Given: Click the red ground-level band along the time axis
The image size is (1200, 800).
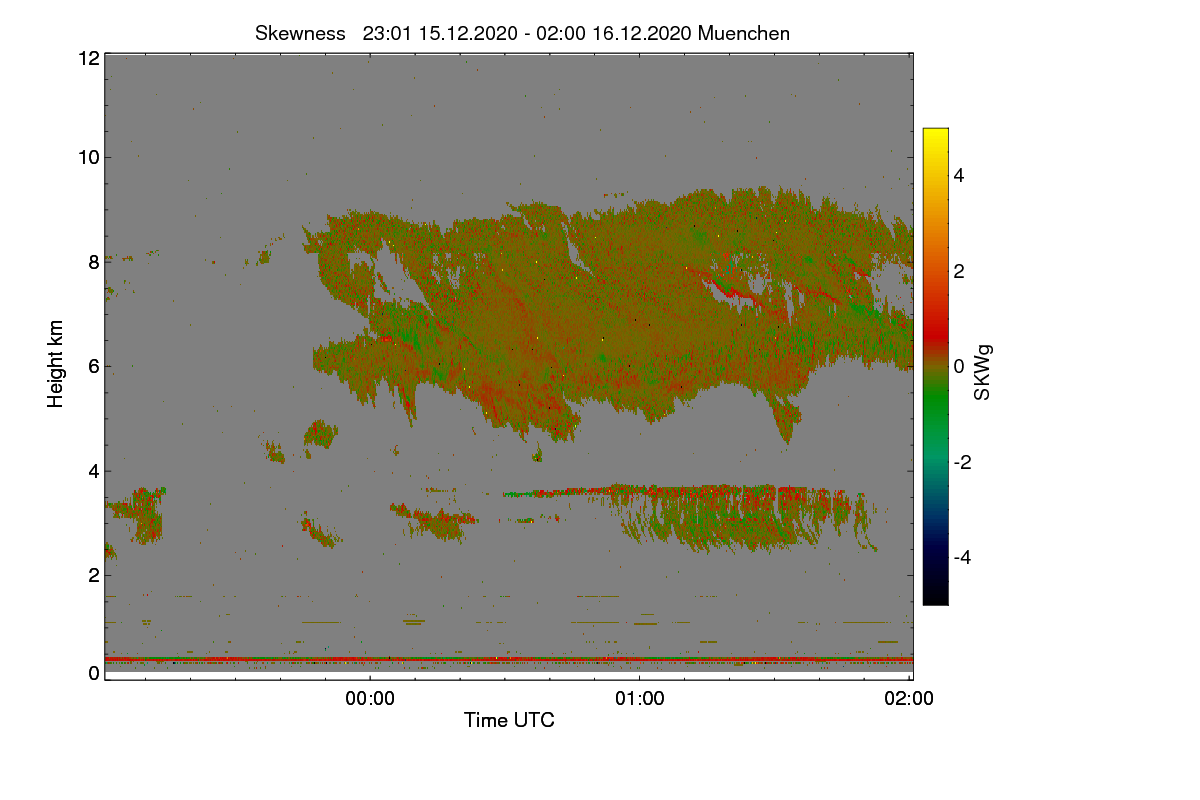Looking at the screenshot, I should click(509, 660).
